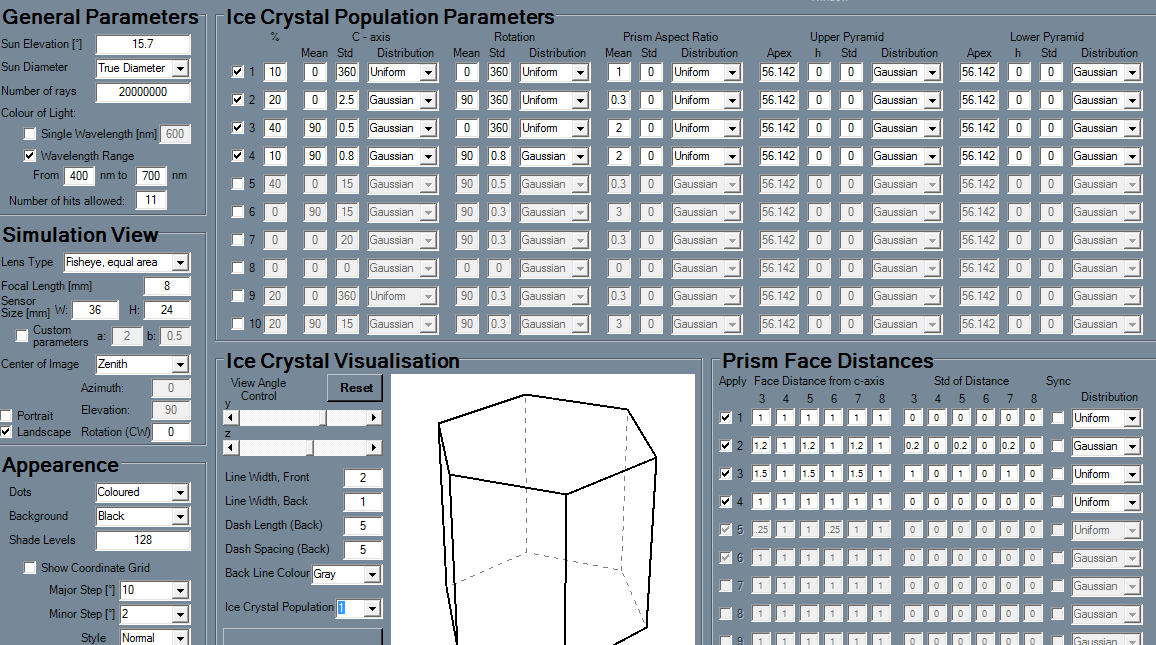Tick the Custom parameters checkbox
This screenshot has width=1156, height=645.
pos(22,336)
